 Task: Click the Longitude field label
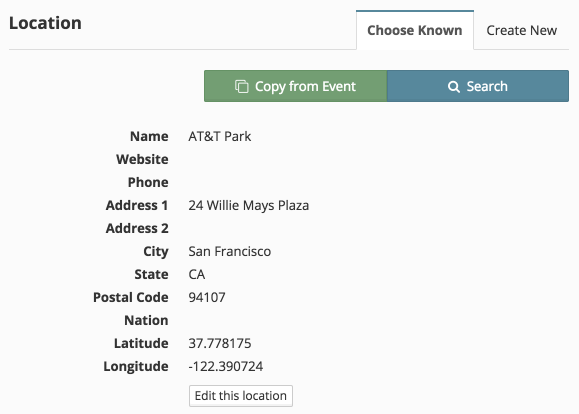point(136,367)
